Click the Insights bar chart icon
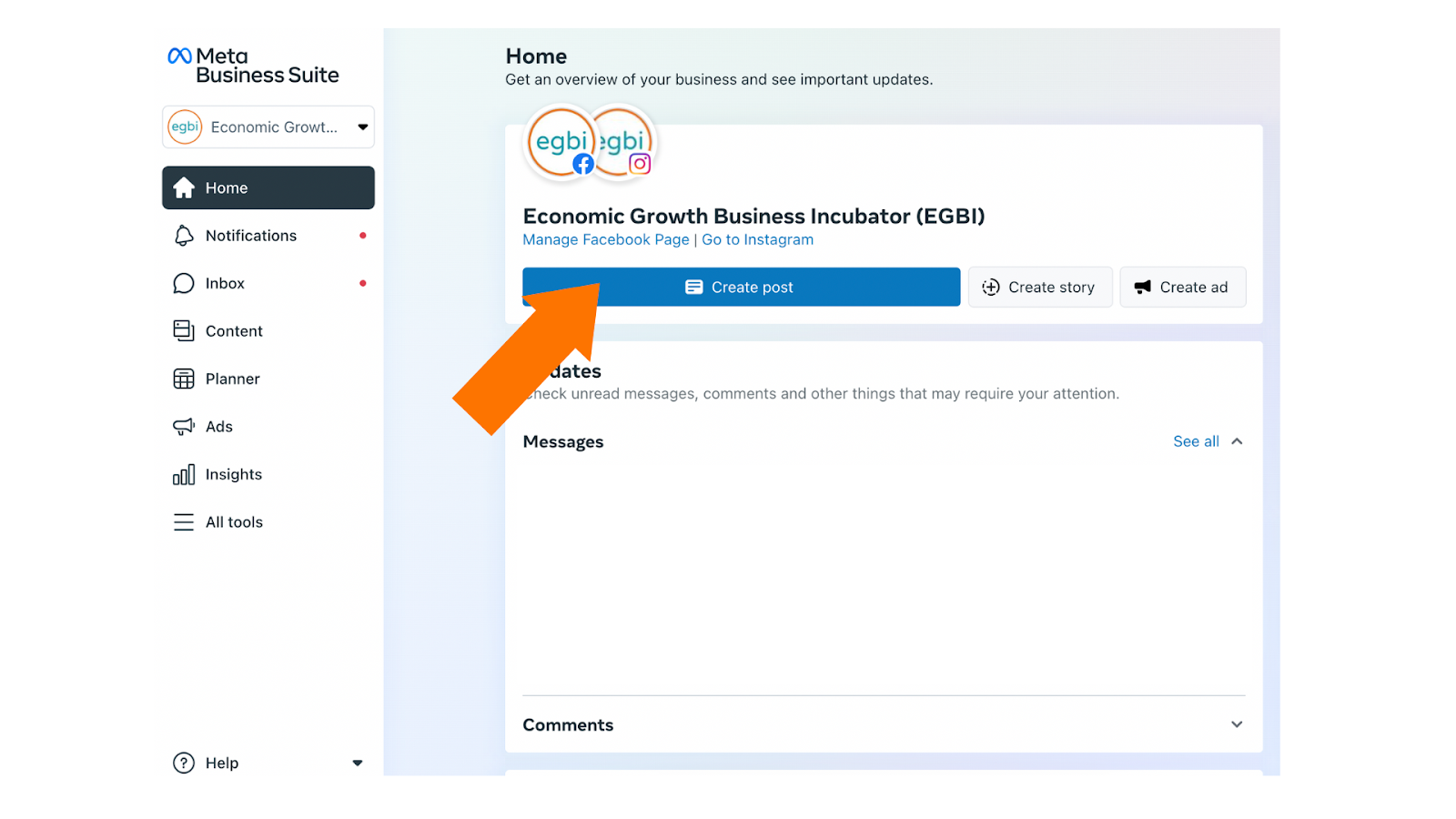The height and width of the screenshot is (819, 1456). (x=184, y=474)
